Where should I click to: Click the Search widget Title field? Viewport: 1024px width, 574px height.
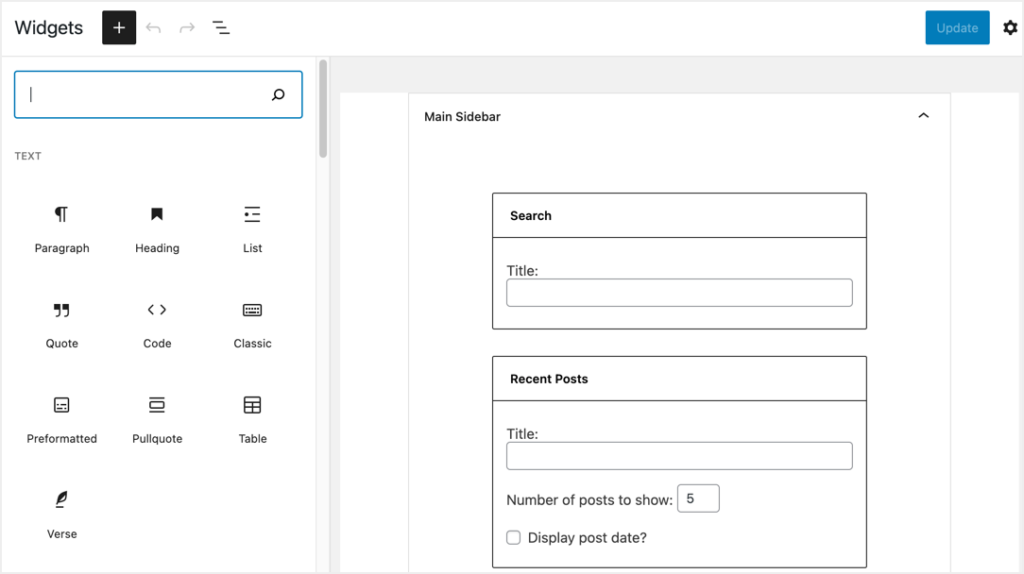(679, 293)
